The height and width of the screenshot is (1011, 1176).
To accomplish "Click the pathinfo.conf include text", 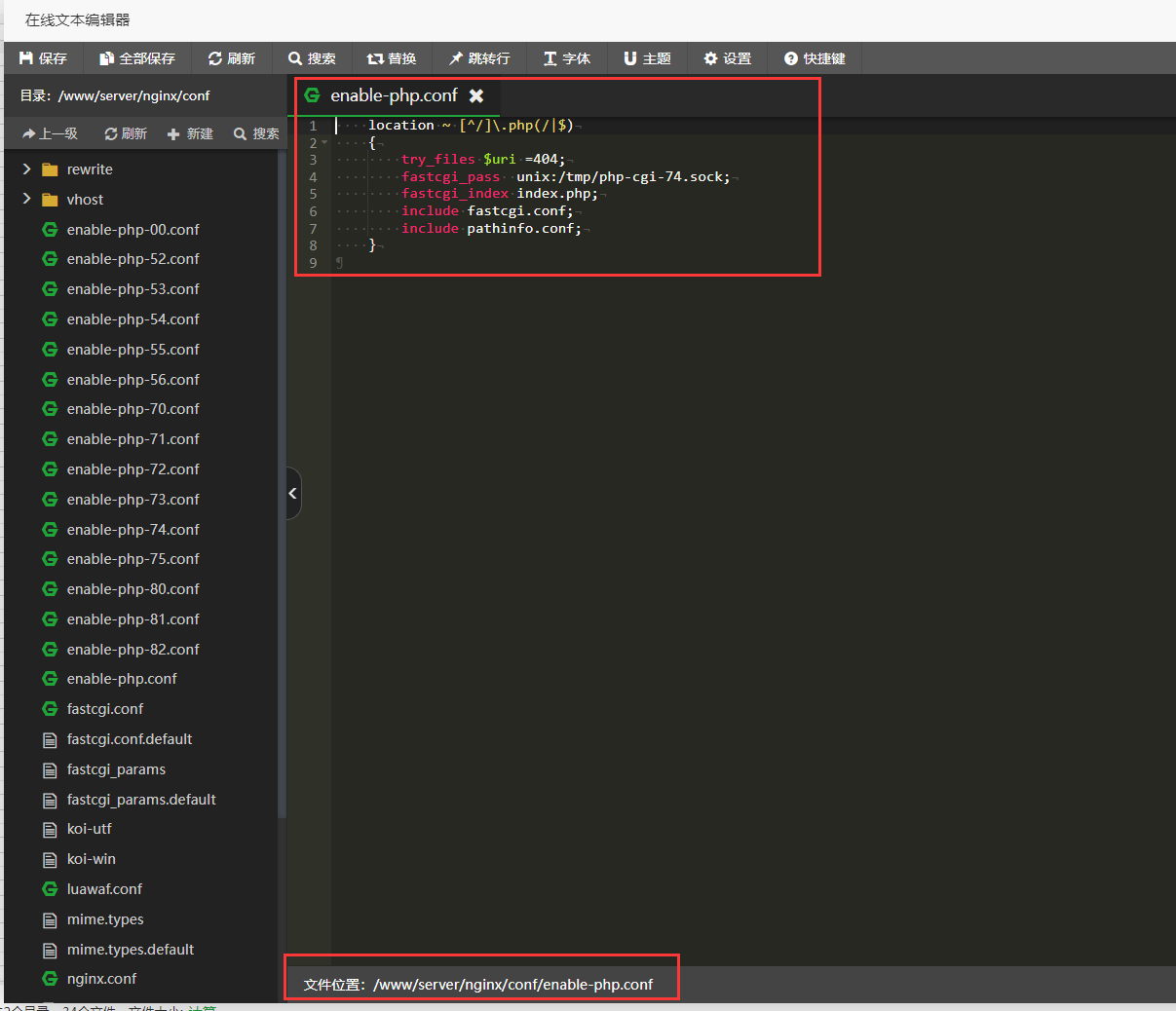I will pyautogui.click(x=524, y=229).
